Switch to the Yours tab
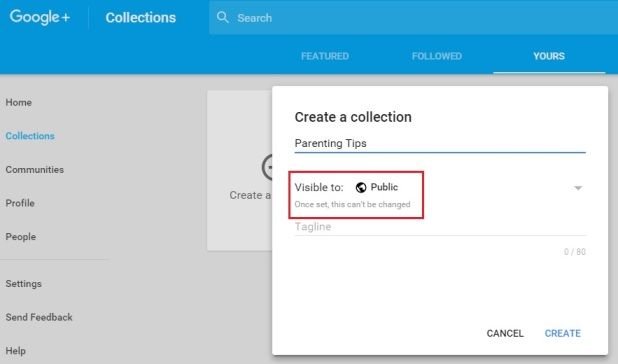The width and height of the screenshot is (618, 364). (x=549, y=56)
